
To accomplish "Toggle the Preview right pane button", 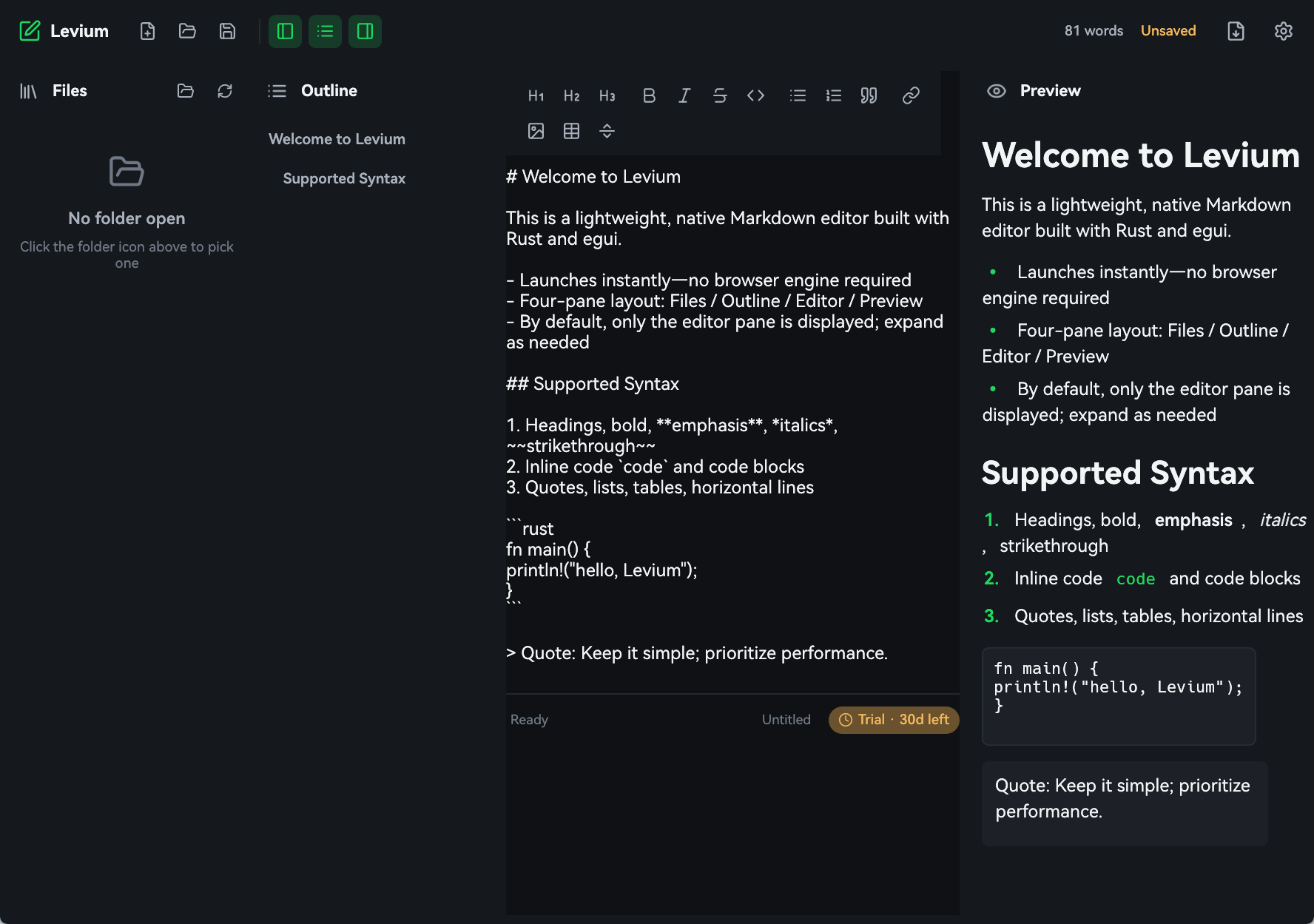I will [365, 31].
